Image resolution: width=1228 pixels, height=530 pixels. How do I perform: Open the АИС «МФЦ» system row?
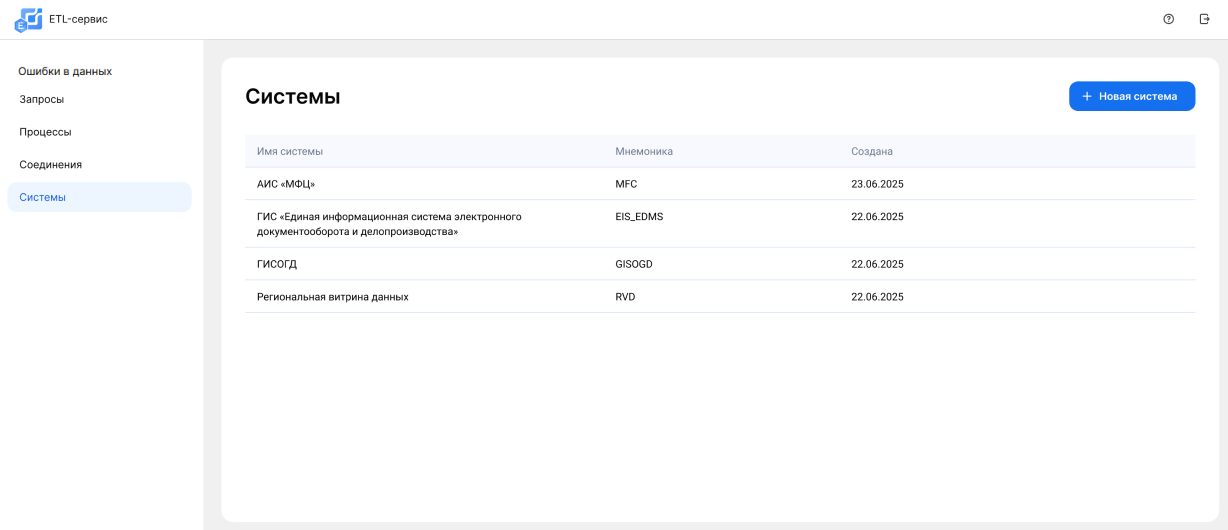click(x=286, y=184)
